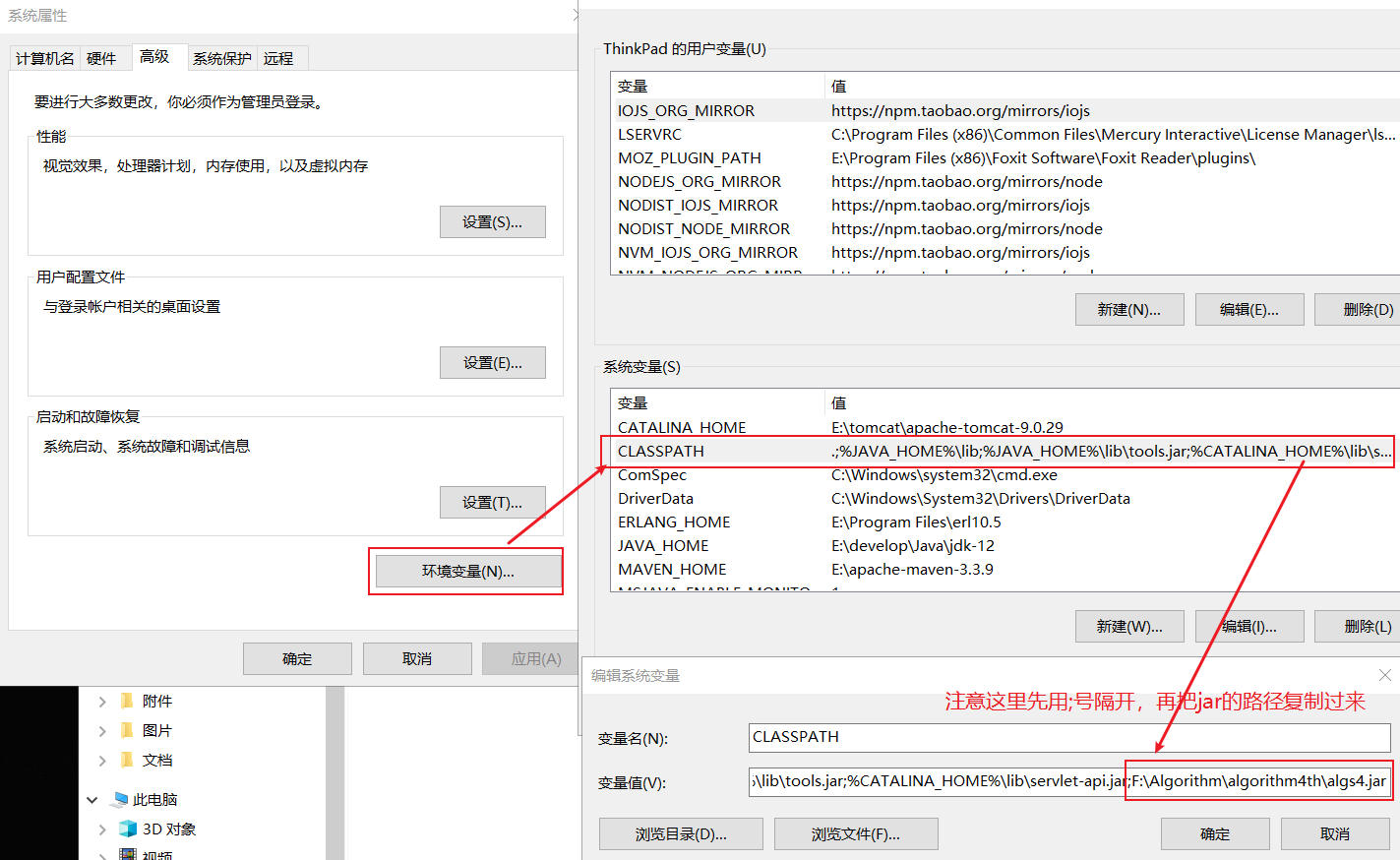Screen dimensions: 1400x860
Task: Click 新建(W)... for system variables
Action: coord(1129,626)
